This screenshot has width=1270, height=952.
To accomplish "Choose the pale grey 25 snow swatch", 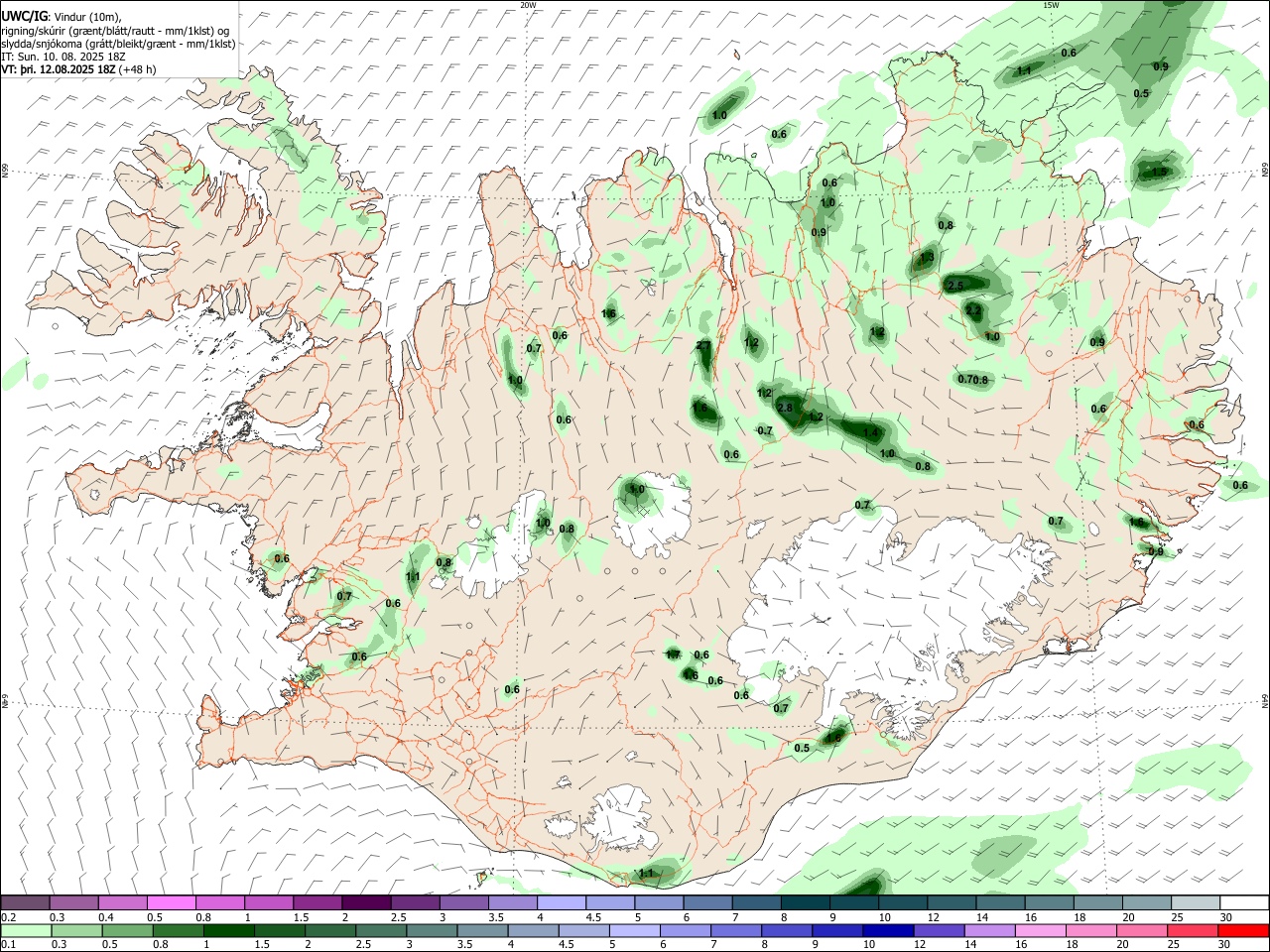I will (1196, 902).
